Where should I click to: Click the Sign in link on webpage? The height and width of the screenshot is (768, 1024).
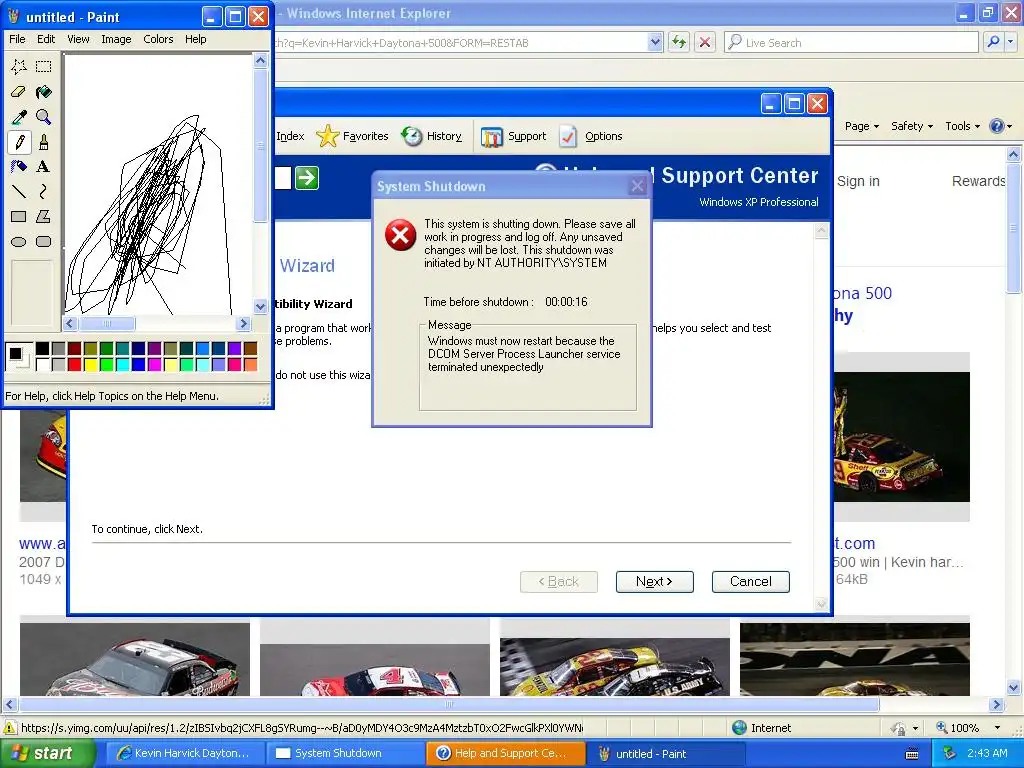858,181
